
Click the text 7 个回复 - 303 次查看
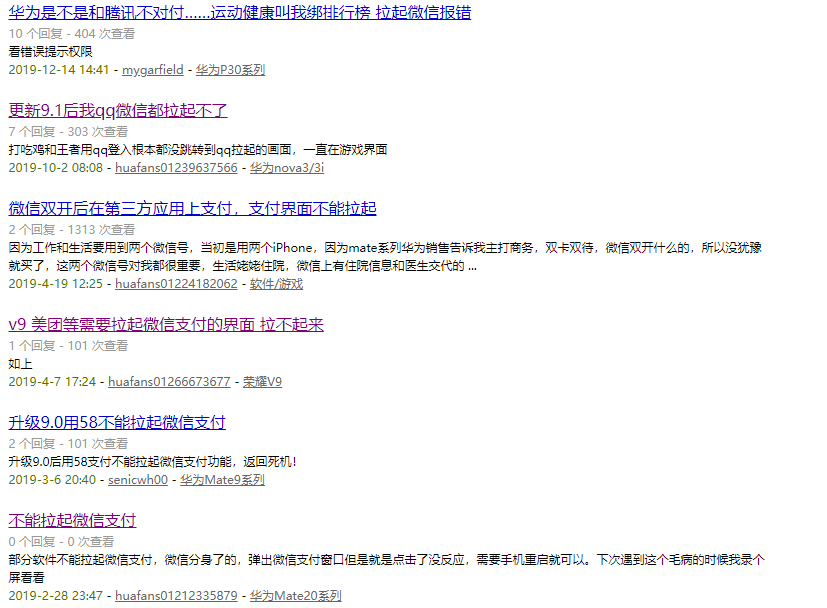[x=68, y=132]
